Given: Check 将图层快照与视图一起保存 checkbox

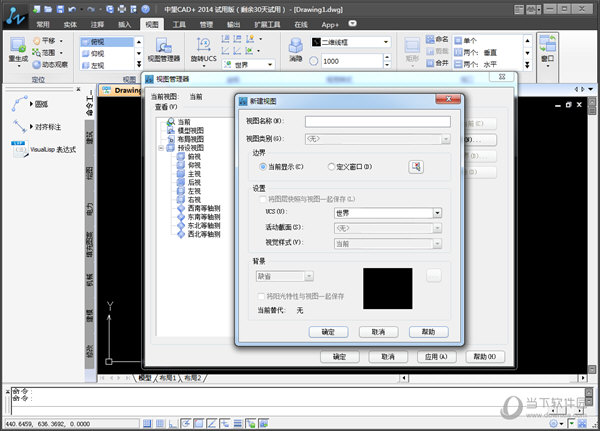Looking at the screenshot, I should tap(262, 199).
